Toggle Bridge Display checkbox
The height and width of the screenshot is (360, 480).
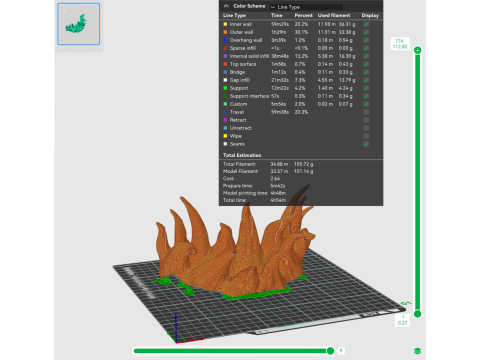[366, 72]
